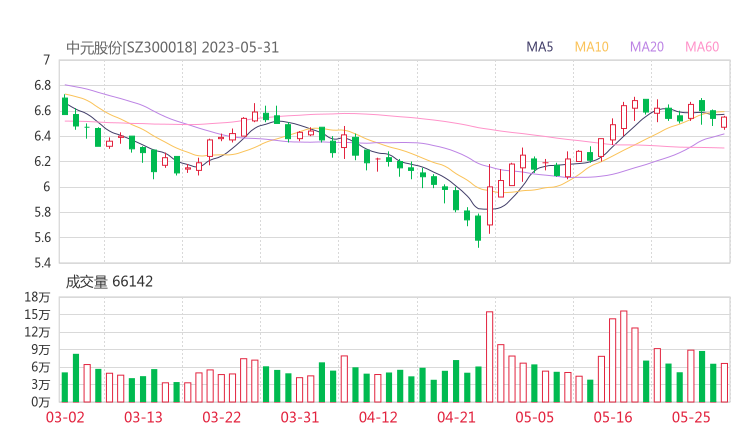The height and width of the screenshot is (440, 740).
Task: Click the lowest green candlestick near 5.6
Action: click(x=478, y=228)
